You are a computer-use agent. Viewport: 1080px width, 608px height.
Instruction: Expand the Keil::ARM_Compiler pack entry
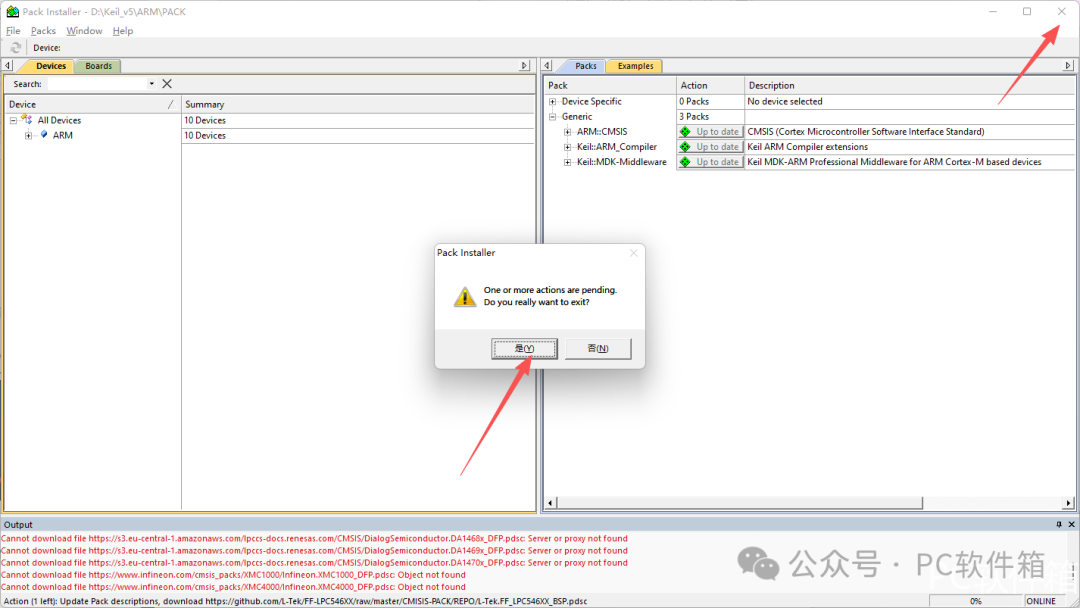(568, 147)
